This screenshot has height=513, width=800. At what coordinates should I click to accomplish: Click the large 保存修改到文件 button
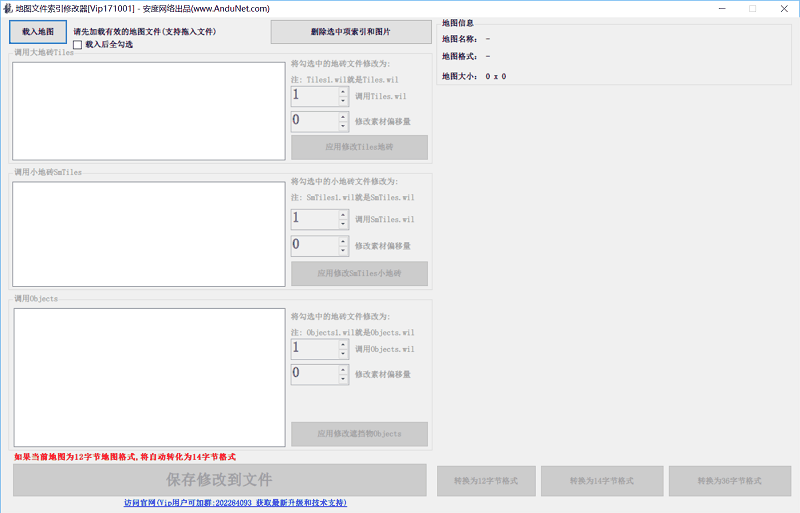click(x=219, y=480)
